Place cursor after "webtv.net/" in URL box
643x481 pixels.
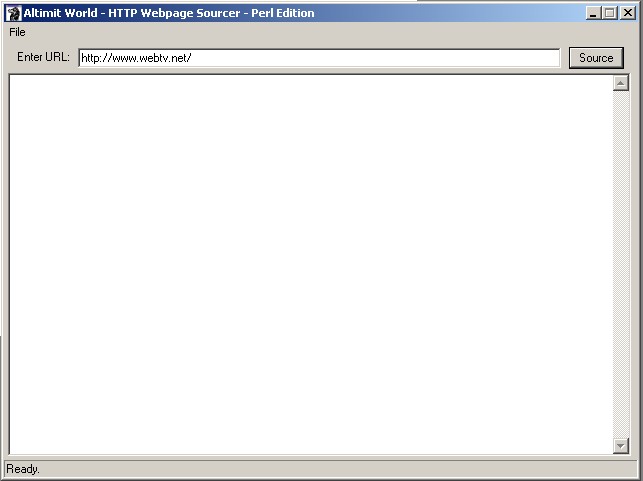click(x=192, y=58)
